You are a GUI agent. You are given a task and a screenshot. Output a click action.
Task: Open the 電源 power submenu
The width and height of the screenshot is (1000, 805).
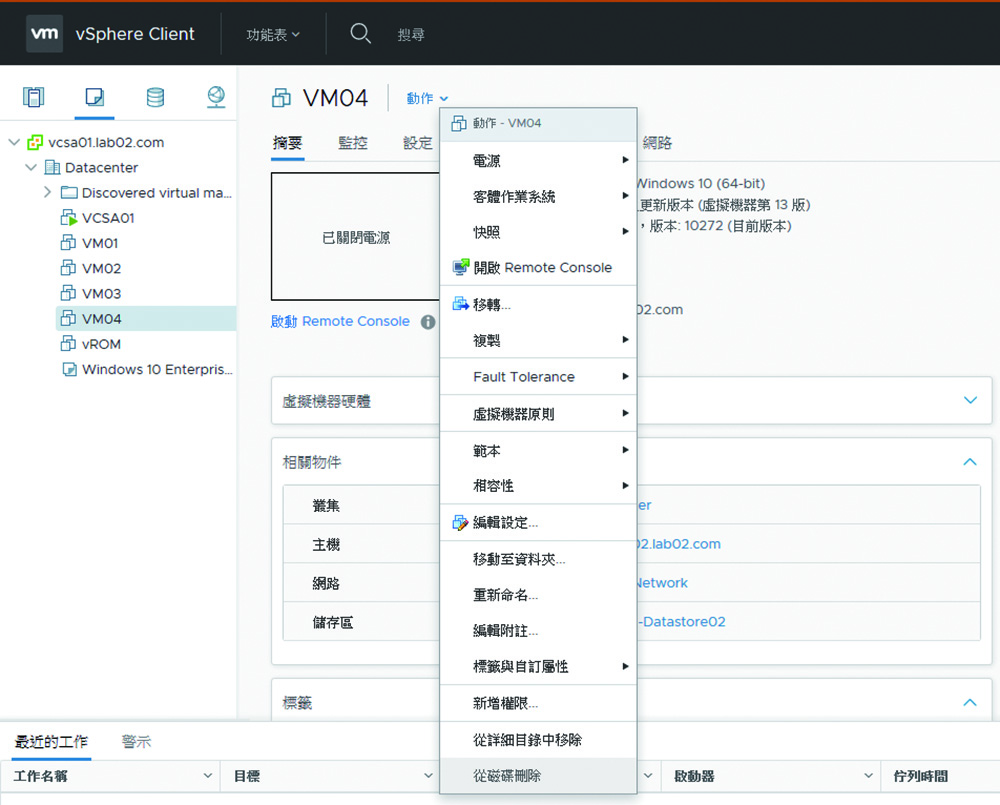pos(538,160)
